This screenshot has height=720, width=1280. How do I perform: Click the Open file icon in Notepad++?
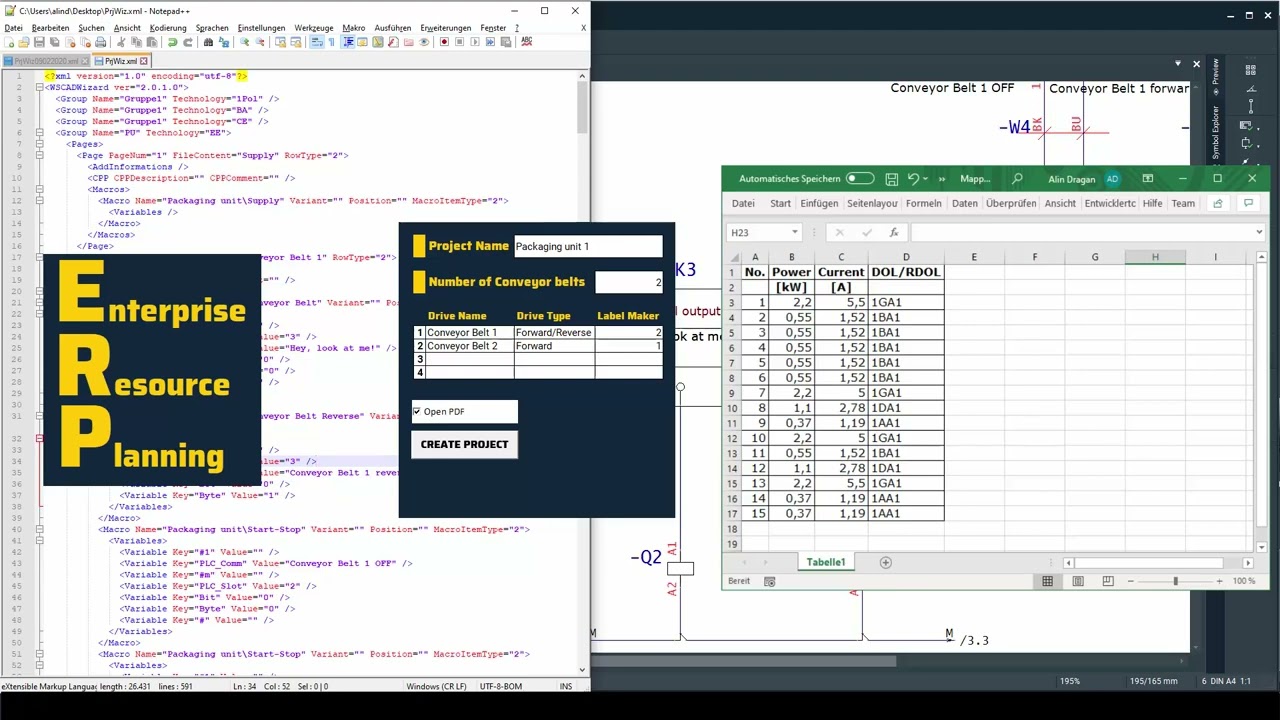coord(23,42)
